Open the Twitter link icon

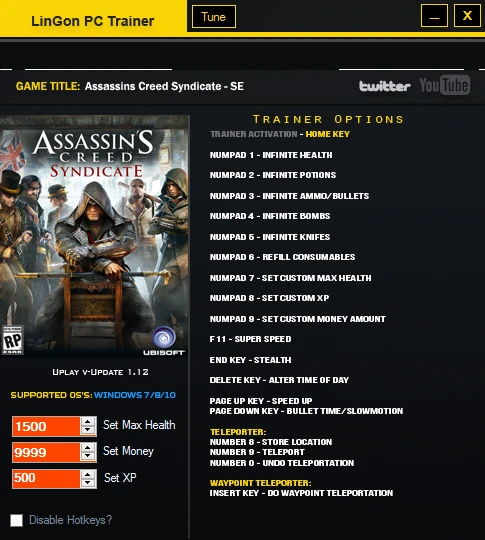(384, 86)
